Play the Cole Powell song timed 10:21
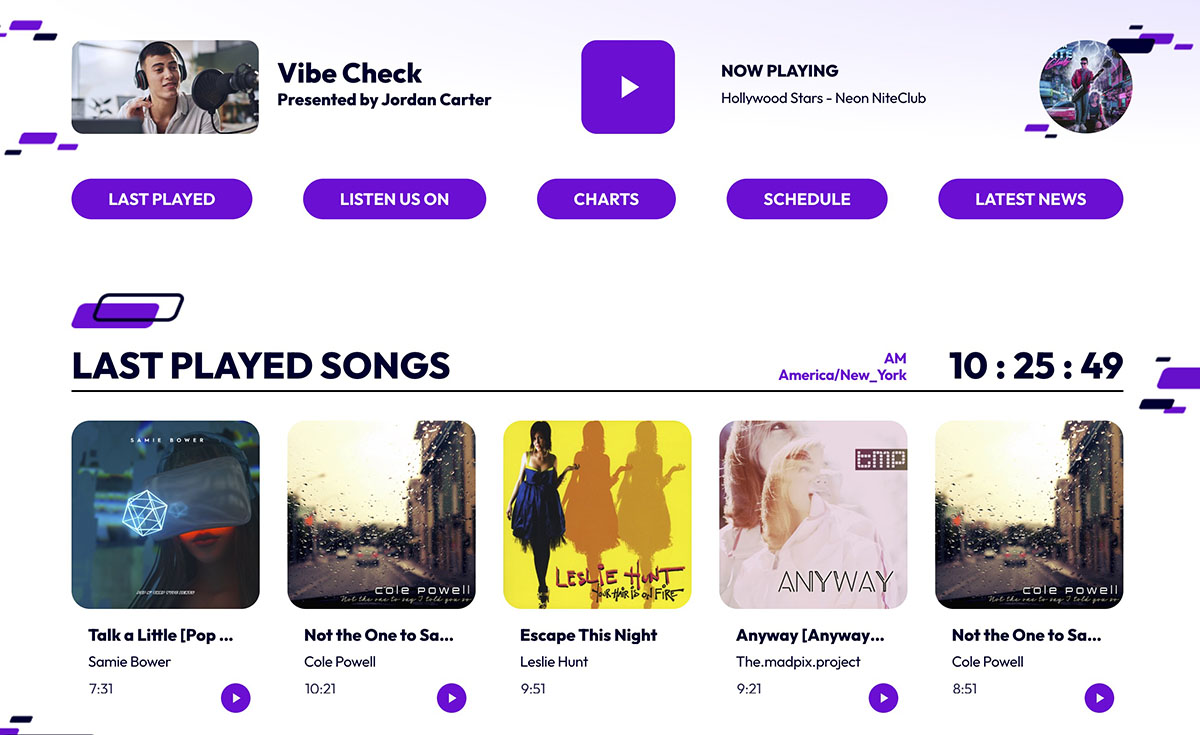This screenshot has width=1200, height=735. [x=451, y=698]
